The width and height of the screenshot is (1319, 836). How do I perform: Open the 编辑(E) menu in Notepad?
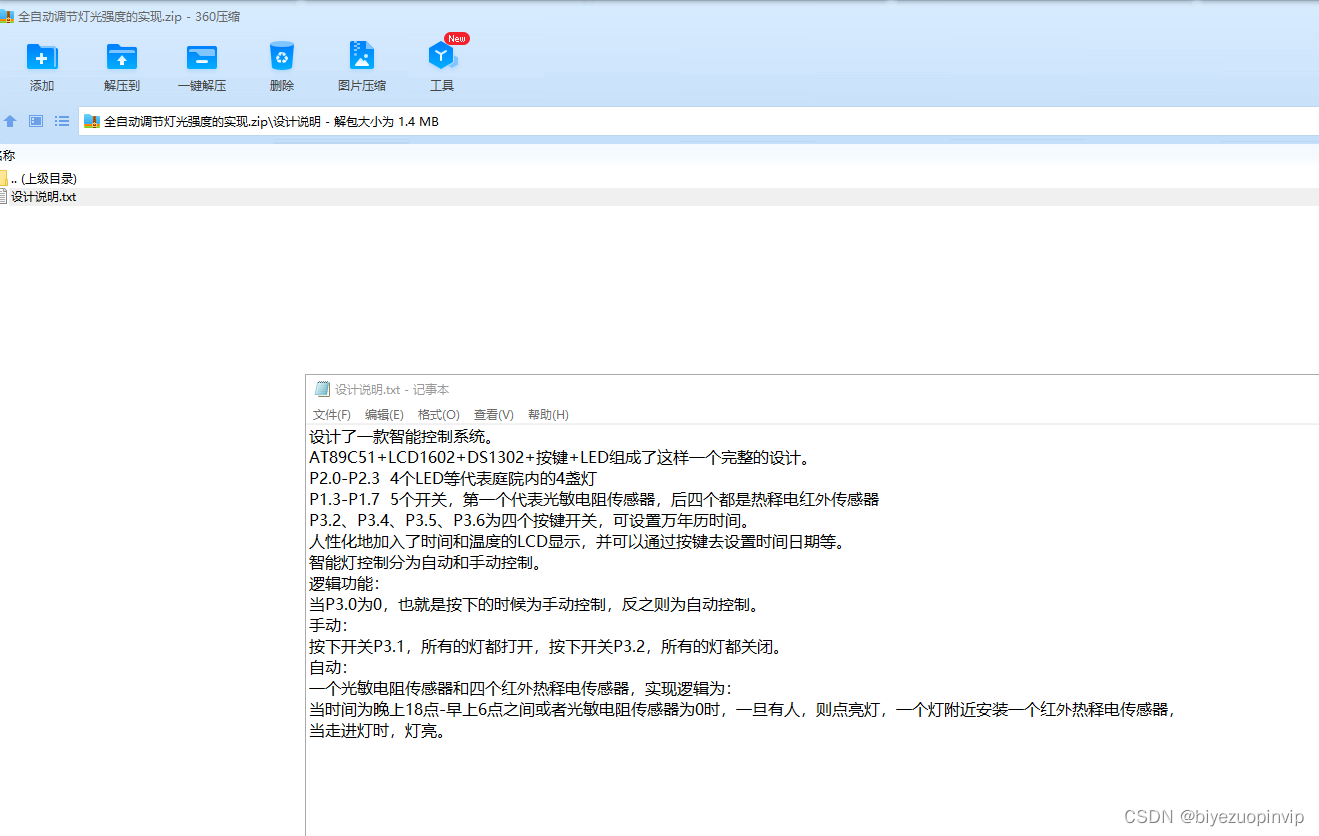pyautogui.click(x=384, y=414)
